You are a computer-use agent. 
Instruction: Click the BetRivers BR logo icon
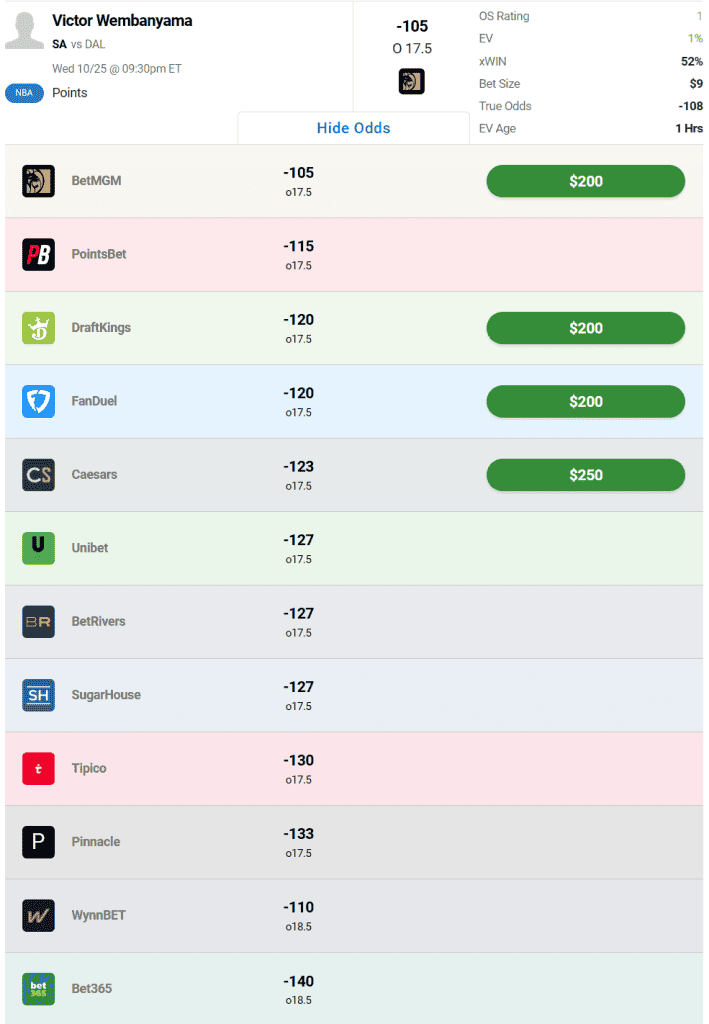pyautogui.click(x=38, y=622)
